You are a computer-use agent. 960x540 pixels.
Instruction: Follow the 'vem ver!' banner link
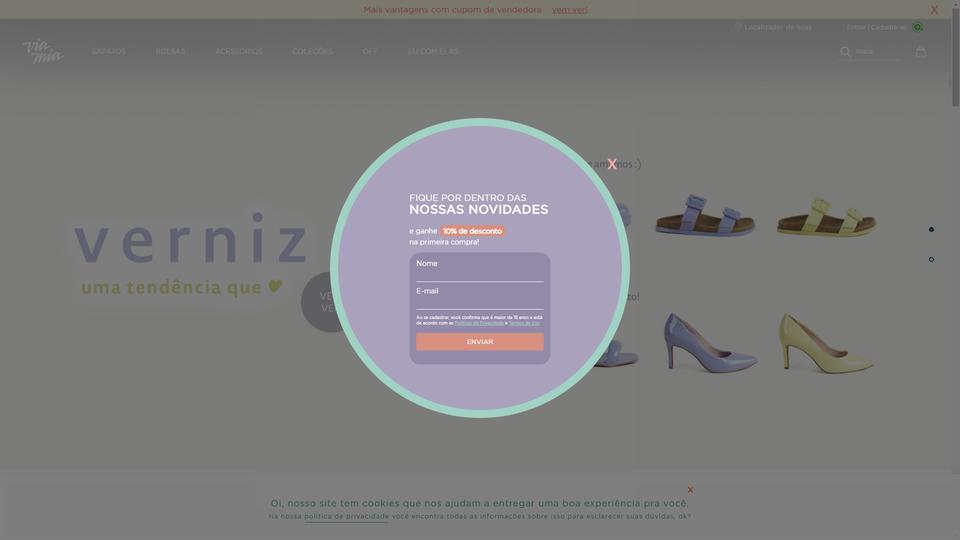coord(569,10)
